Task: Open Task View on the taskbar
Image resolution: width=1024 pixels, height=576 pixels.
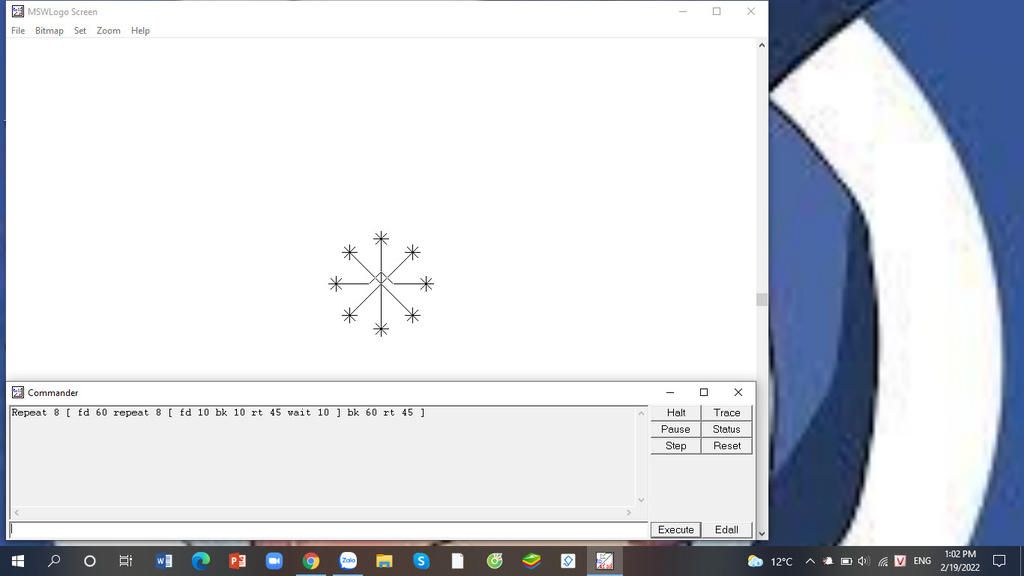Action: (126, 561)
